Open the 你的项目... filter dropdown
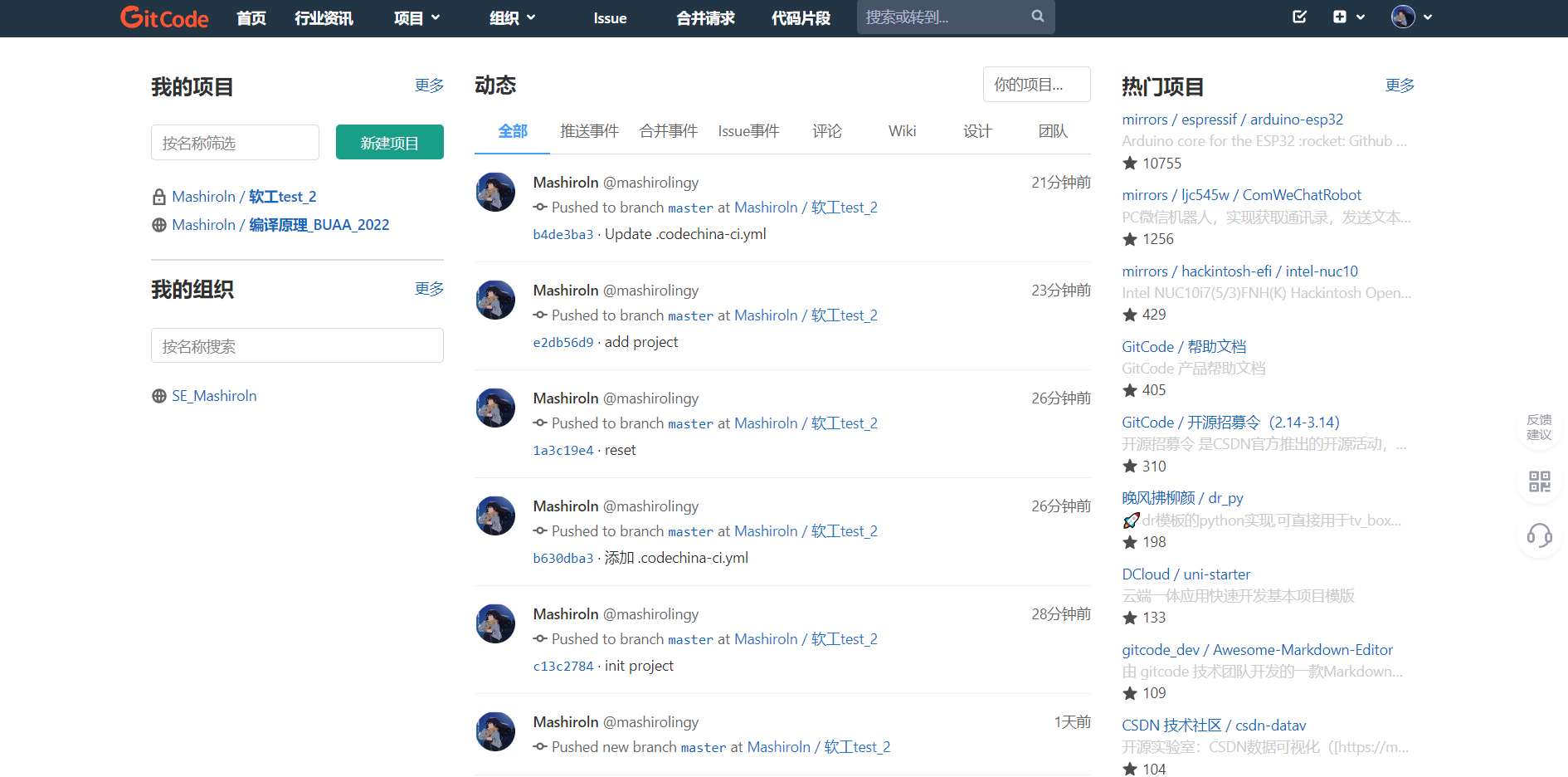The width and height of the screenshot is (1568, 777). pos(1037,85)
